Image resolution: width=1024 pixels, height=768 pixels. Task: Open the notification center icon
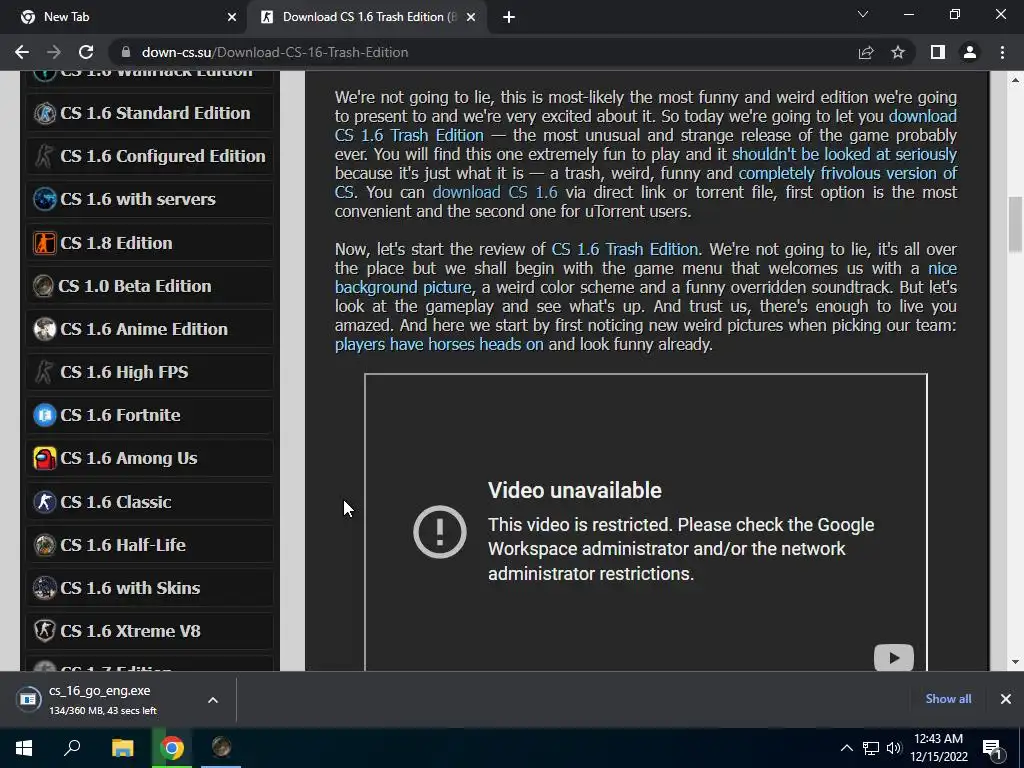pyautogui.click(x=992, y=748)
